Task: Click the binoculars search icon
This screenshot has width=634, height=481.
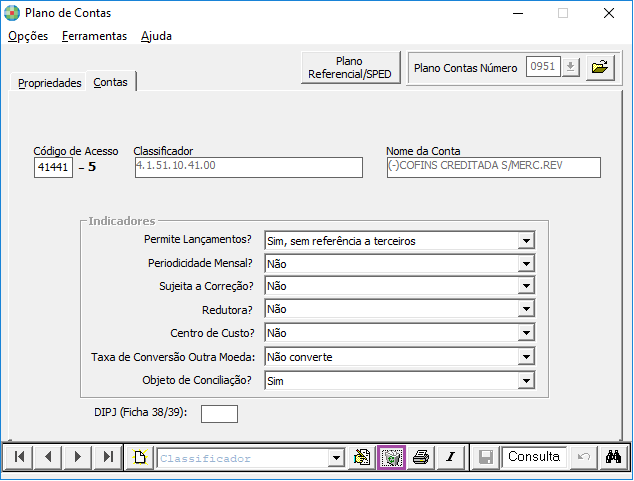Action: (x=613, y=457)
